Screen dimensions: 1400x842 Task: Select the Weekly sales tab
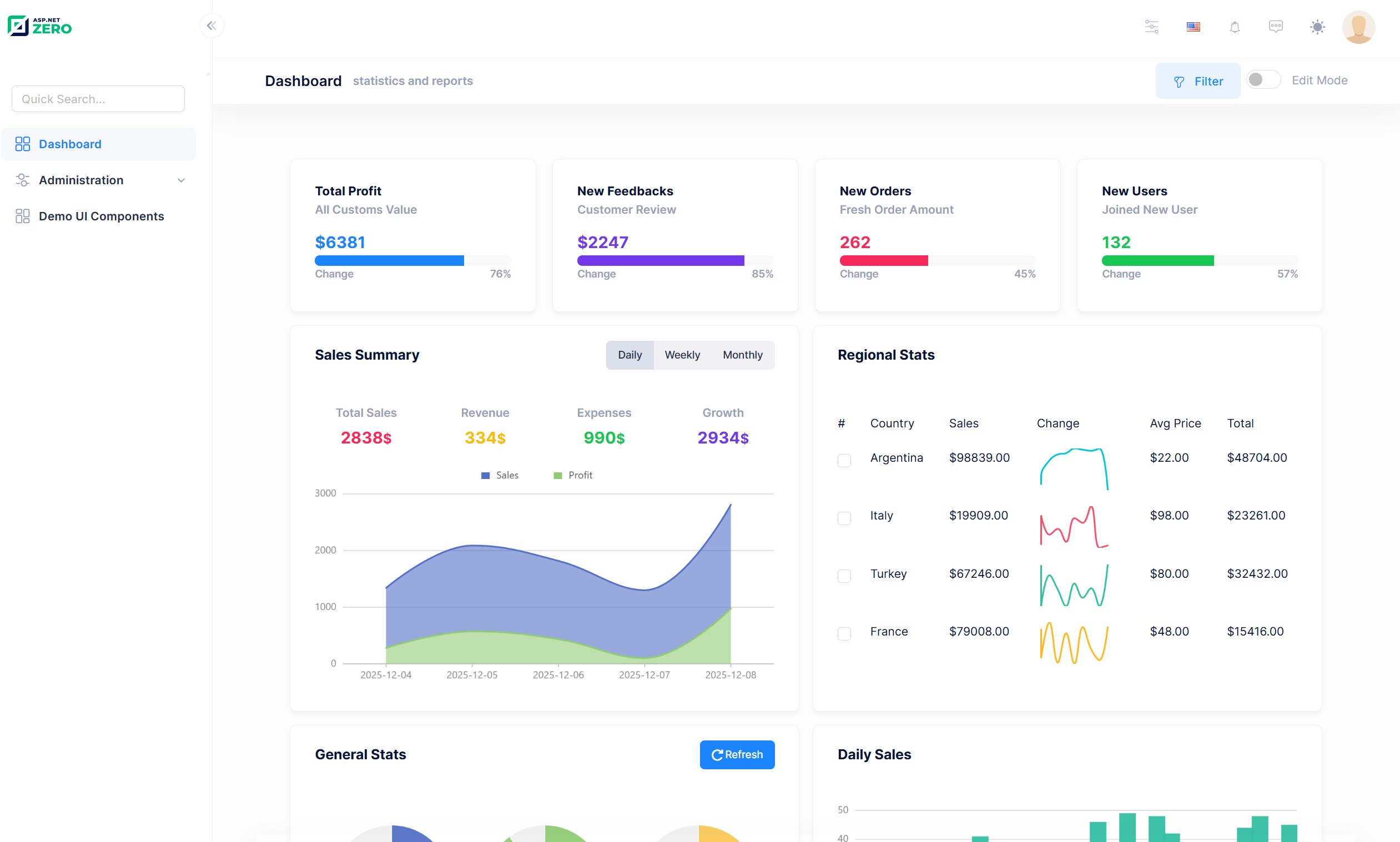point(682,355)
